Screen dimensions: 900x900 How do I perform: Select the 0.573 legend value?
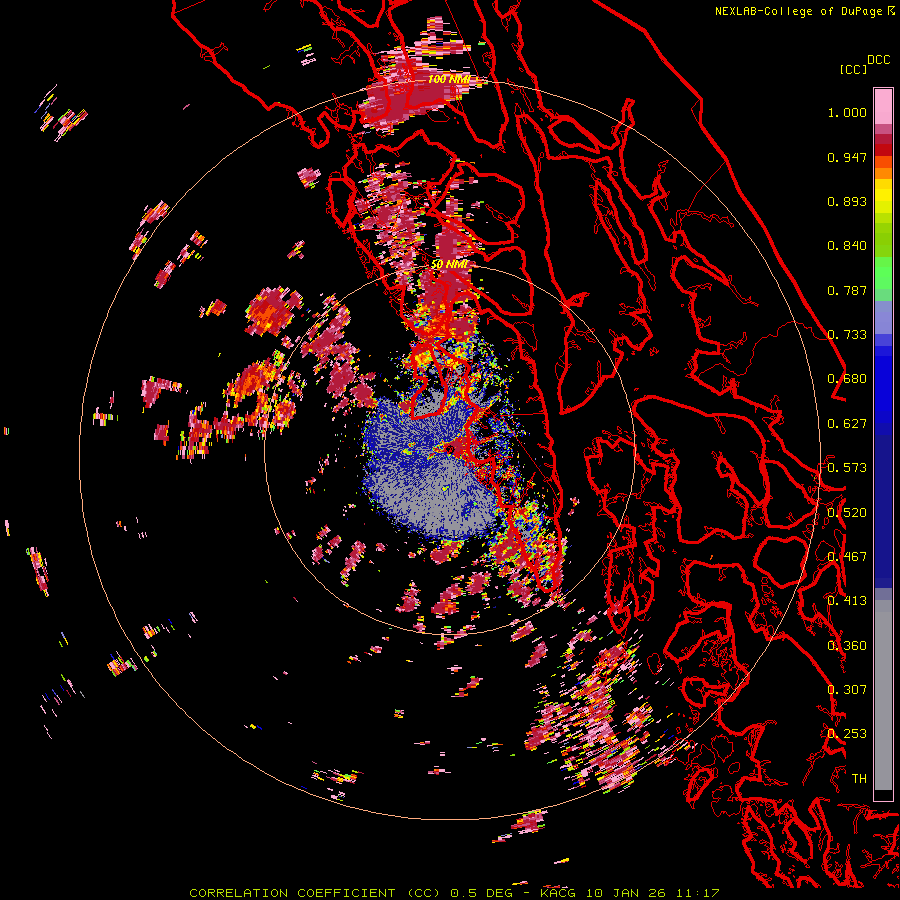pos(847,468)
